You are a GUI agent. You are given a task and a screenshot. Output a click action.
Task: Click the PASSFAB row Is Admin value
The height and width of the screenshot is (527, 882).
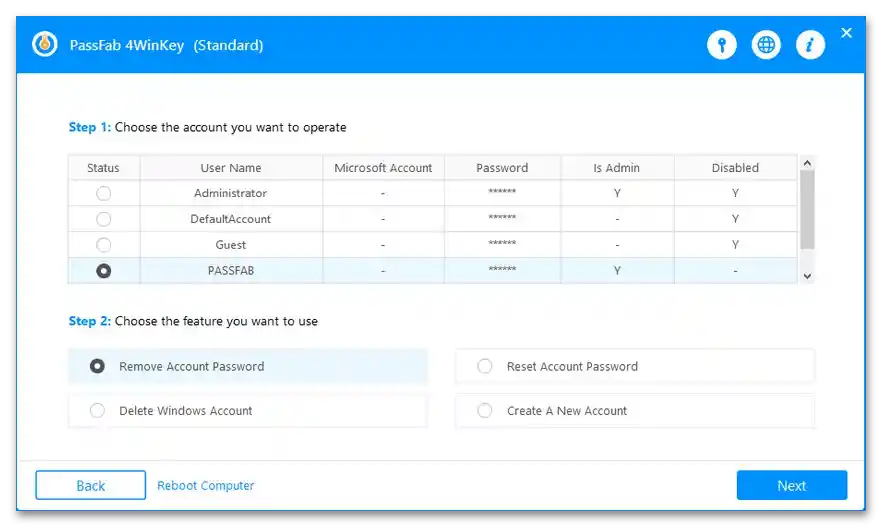pos(617,271)
